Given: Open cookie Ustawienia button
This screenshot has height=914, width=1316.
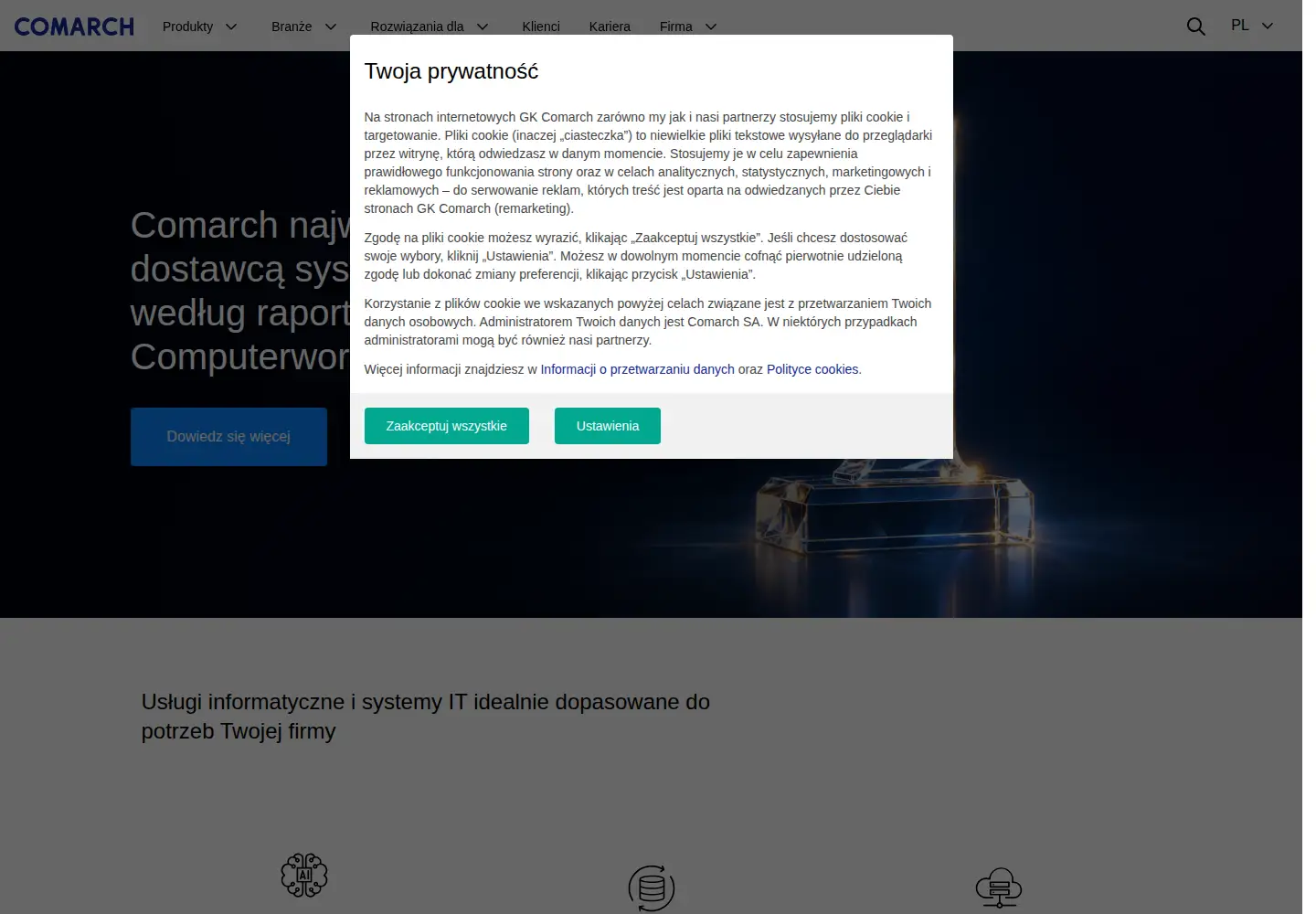Looking at the screenshot, I should click(608, 426).
